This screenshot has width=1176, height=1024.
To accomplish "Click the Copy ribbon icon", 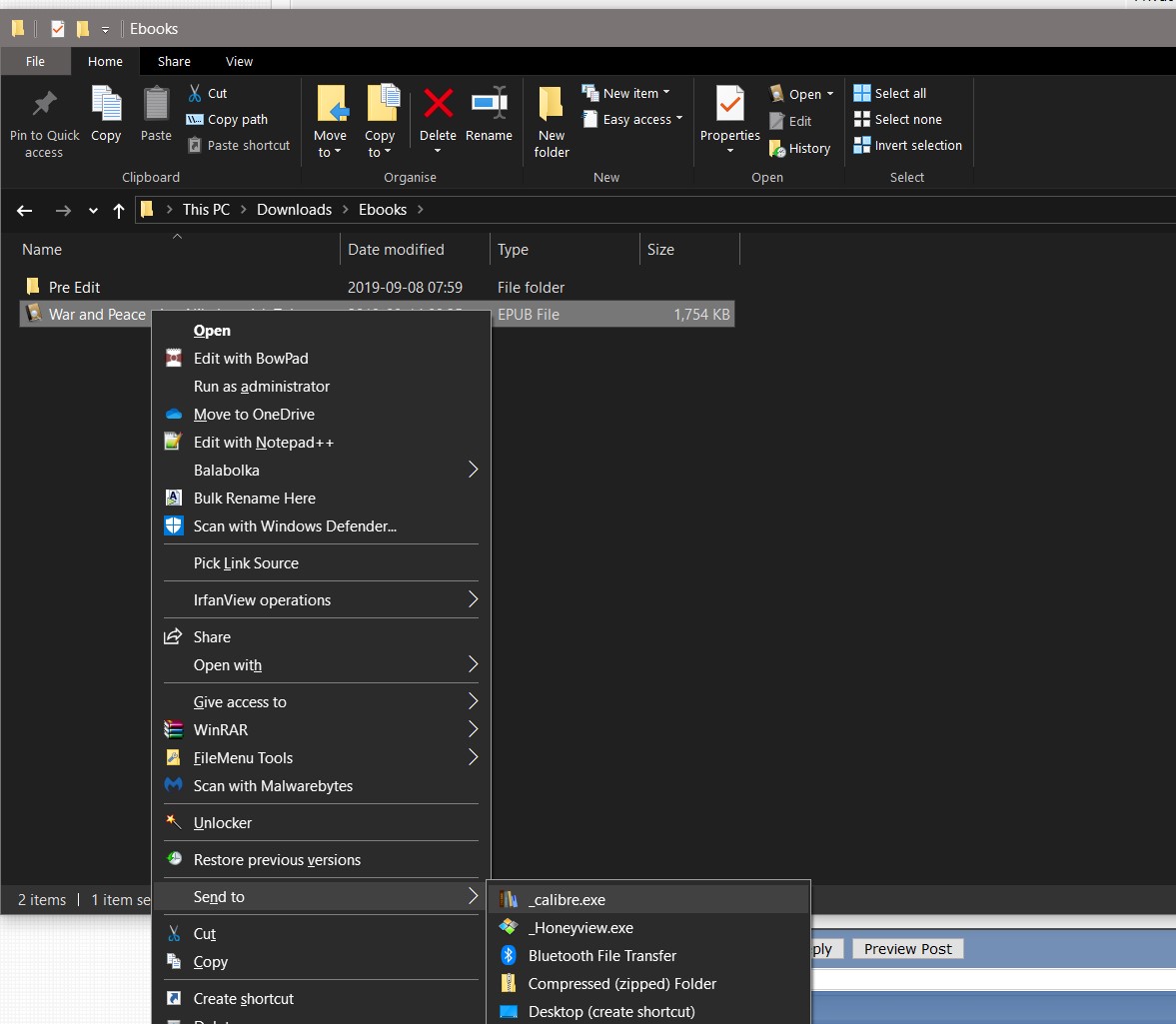I will (x=106, y=103).
